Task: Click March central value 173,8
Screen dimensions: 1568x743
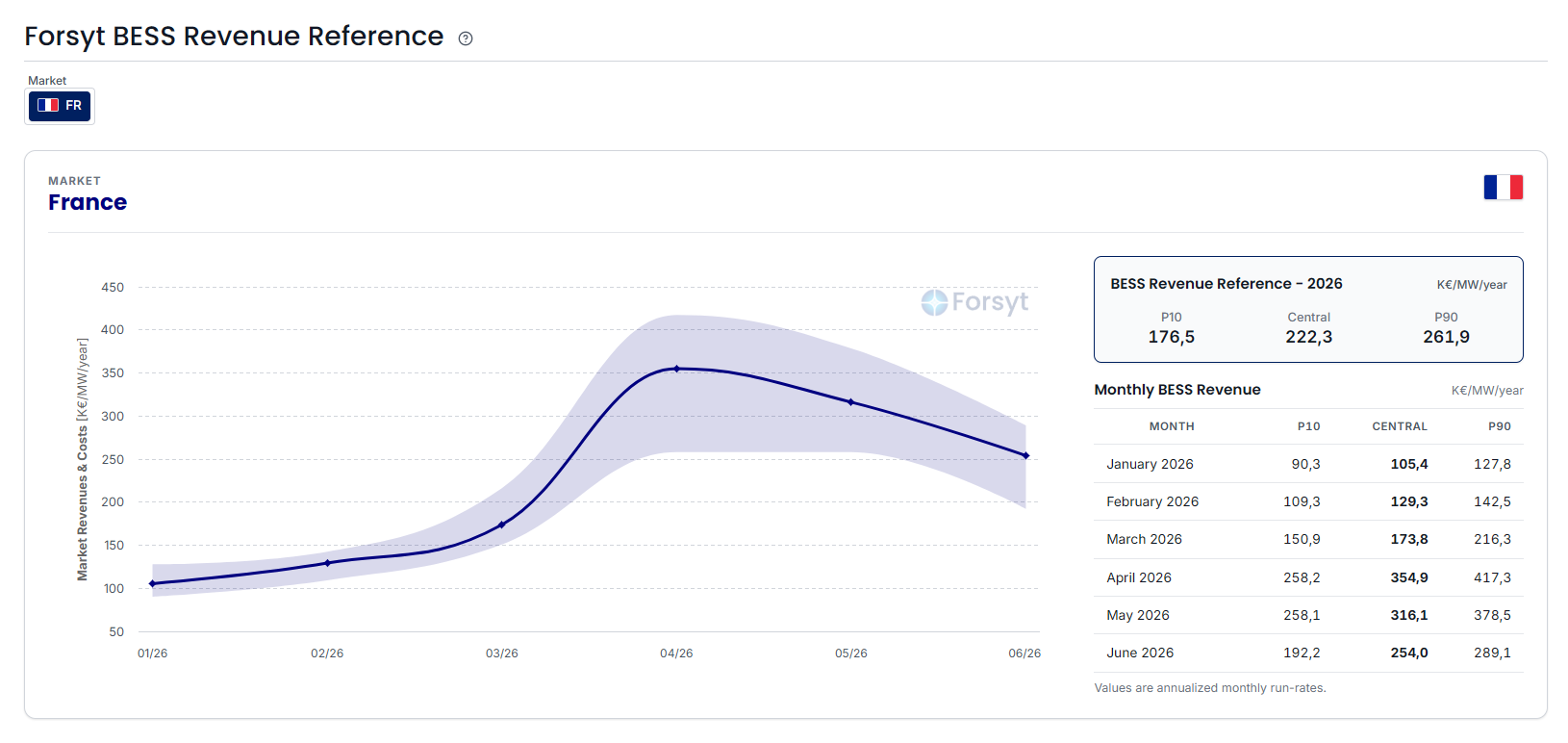Action: [1408, 539]
